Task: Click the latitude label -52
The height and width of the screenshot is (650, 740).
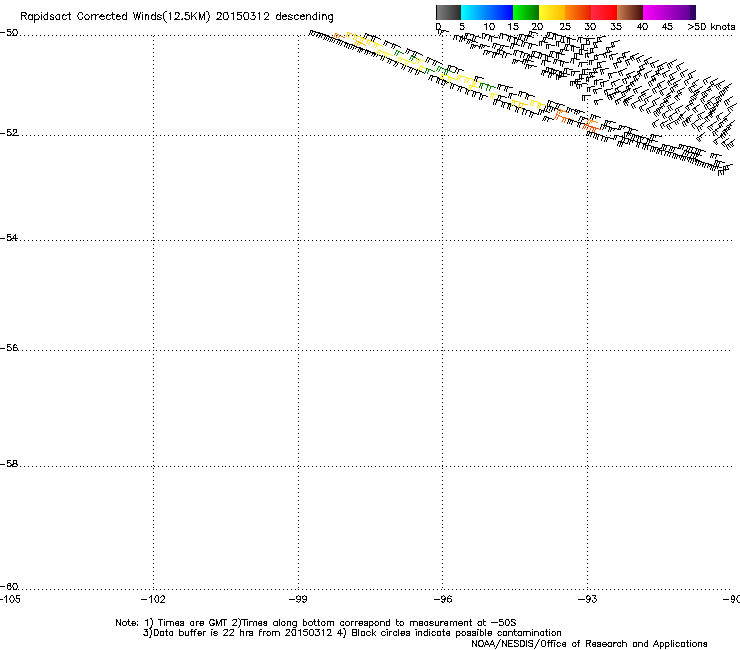Action: [9, 133]
